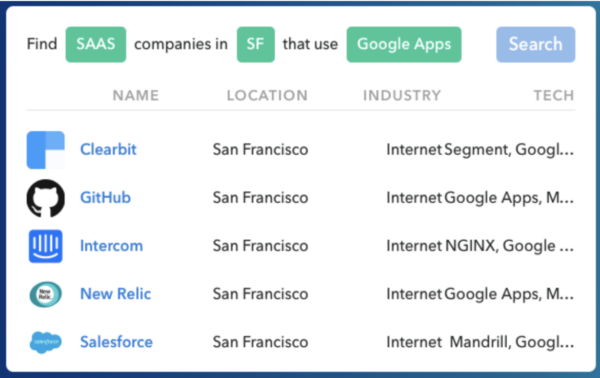Open the SAAS filter tag
This screenshot has height=378, width=600.
click(96, 44)
